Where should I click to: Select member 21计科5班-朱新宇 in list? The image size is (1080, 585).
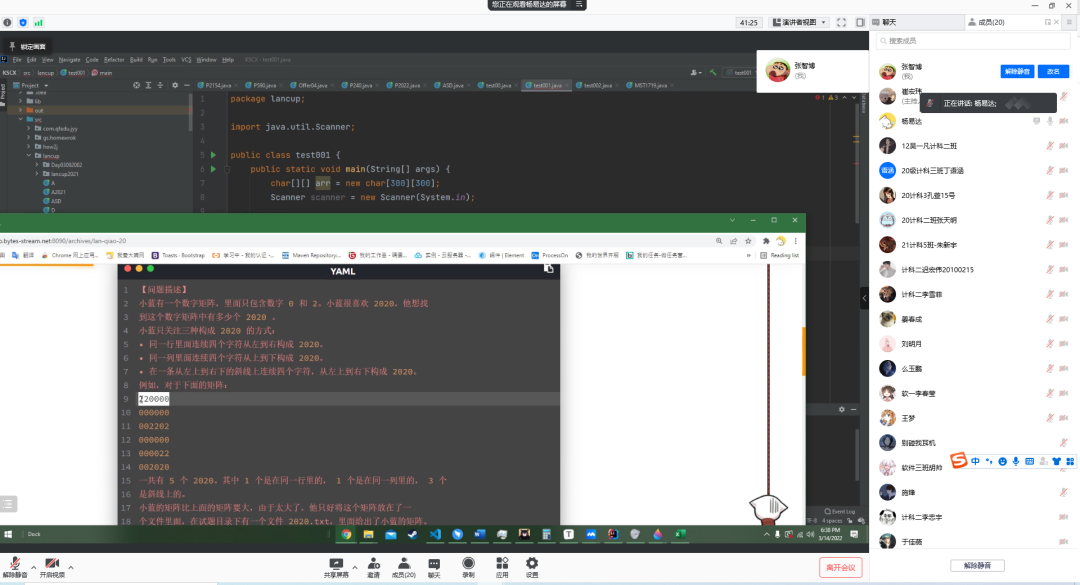point(973,245)
